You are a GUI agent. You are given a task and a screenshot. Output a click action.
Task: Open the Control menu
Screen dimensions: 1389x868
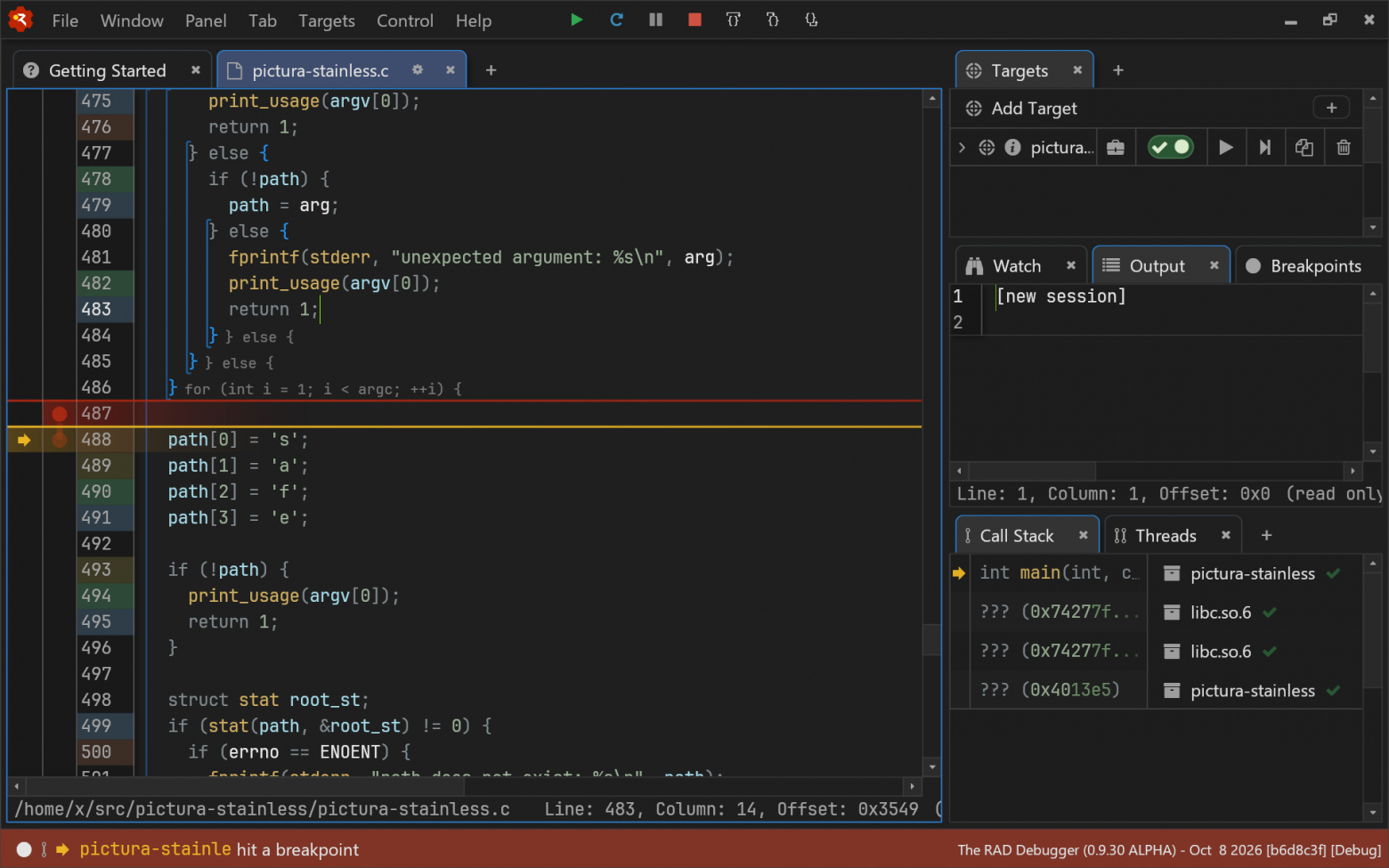[404, 20]
